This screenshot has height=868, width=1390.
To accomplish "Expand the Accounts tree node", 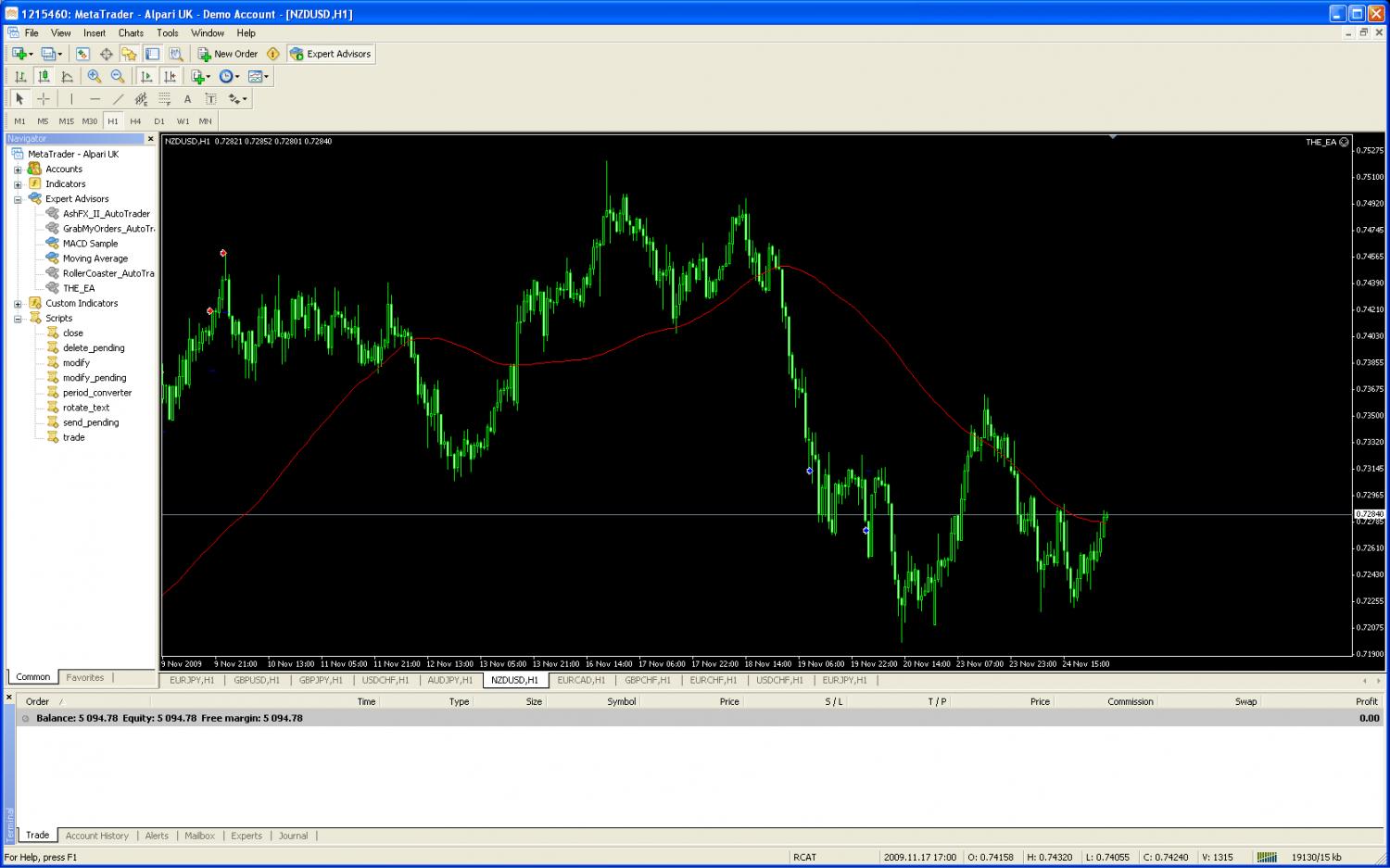I will [18, 170].
